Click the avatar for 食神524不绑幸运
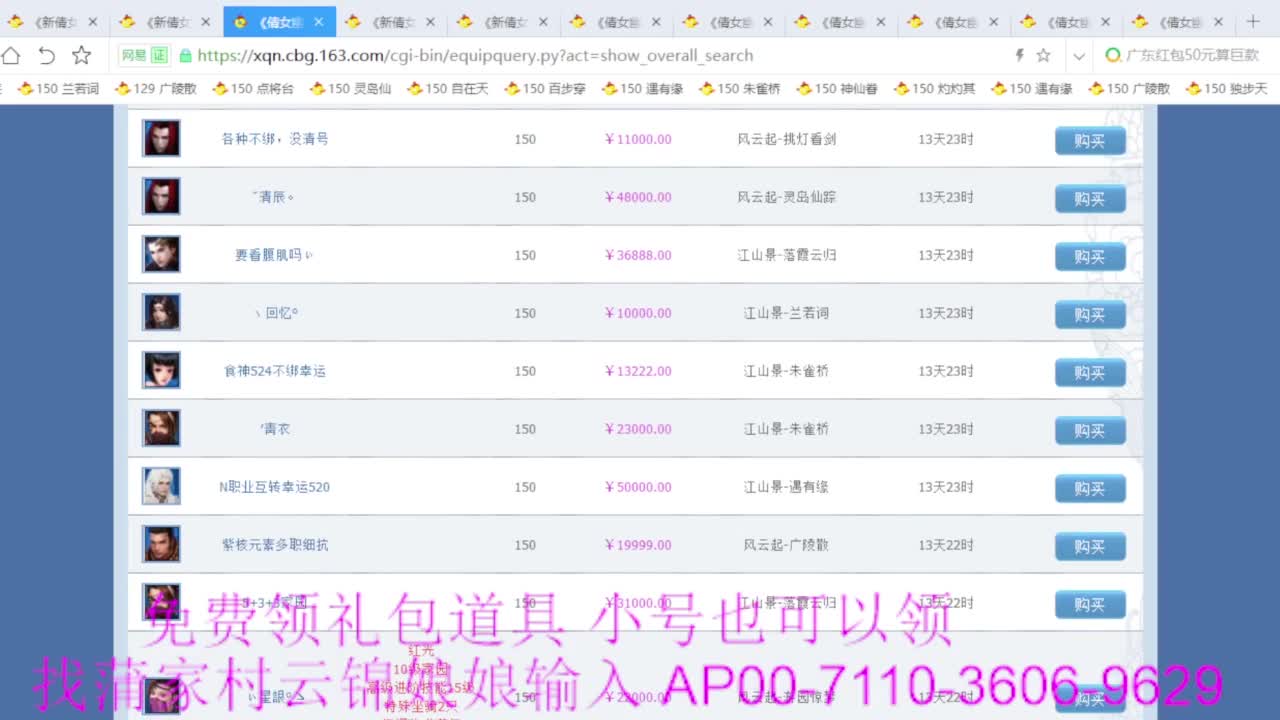The image size is (1280, 720). (x=161, y=370)
